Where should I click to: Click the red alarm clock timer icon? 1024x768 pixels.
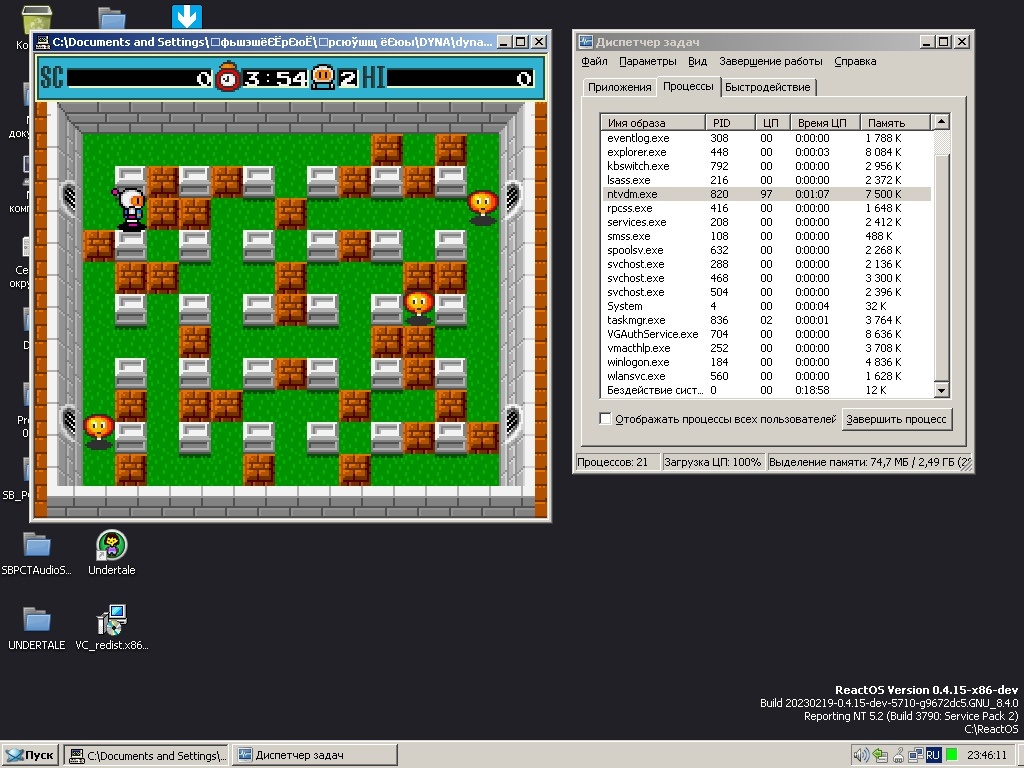tap(228, 77)
